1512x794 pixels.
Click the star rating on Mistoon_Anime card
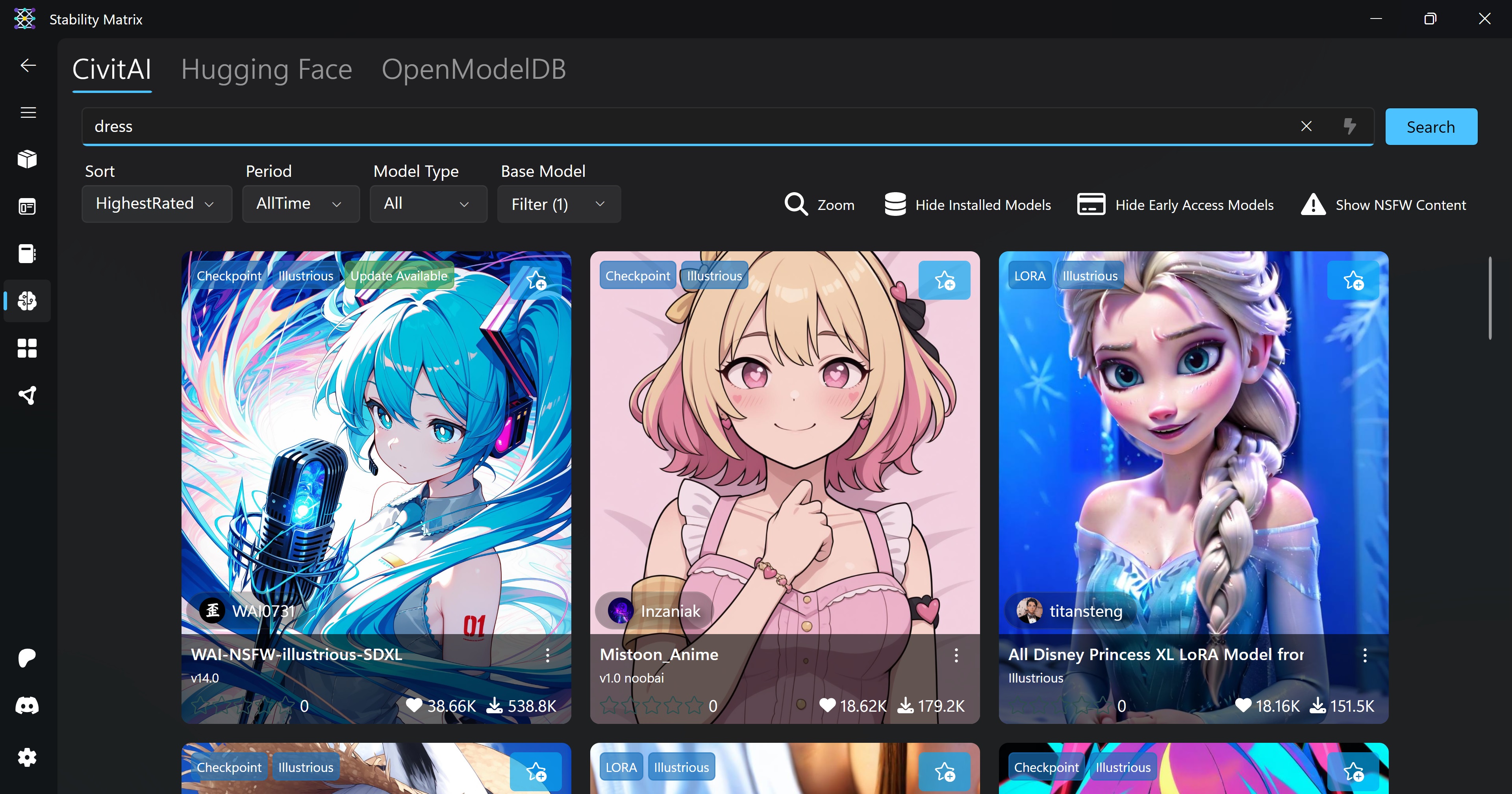click(x=651, y=705)
